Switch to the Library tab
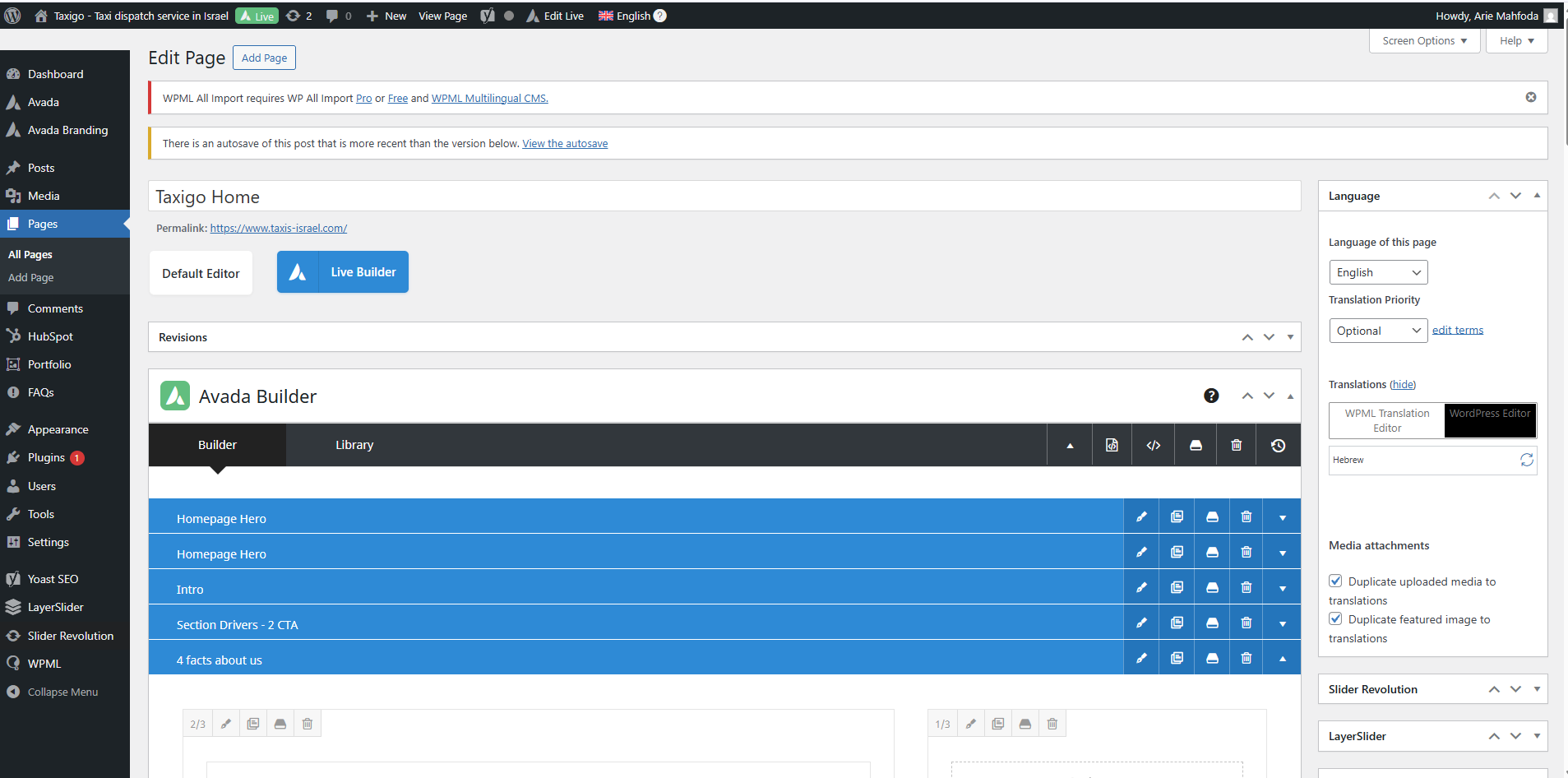 [354, 445]
